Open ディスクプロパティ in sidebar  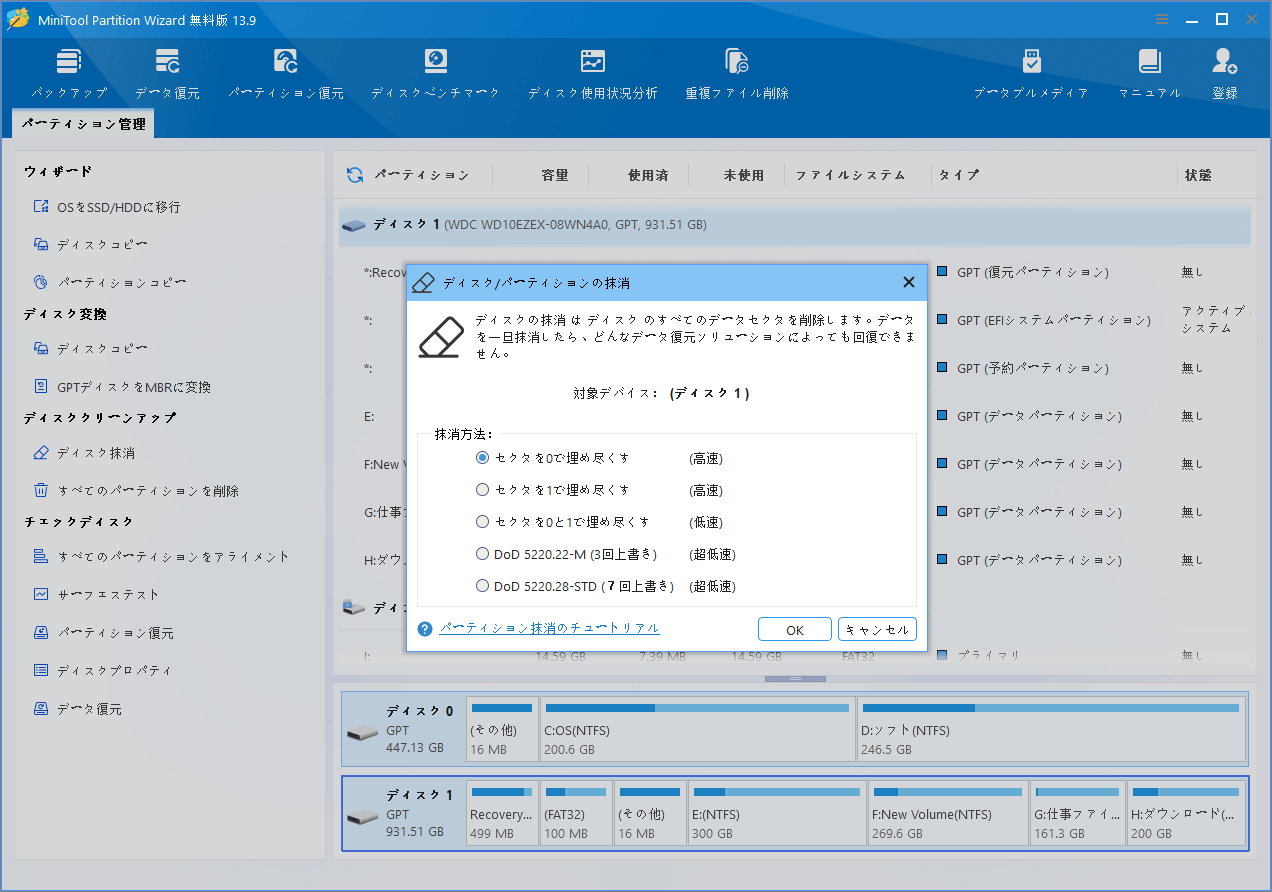click(102, 670)
